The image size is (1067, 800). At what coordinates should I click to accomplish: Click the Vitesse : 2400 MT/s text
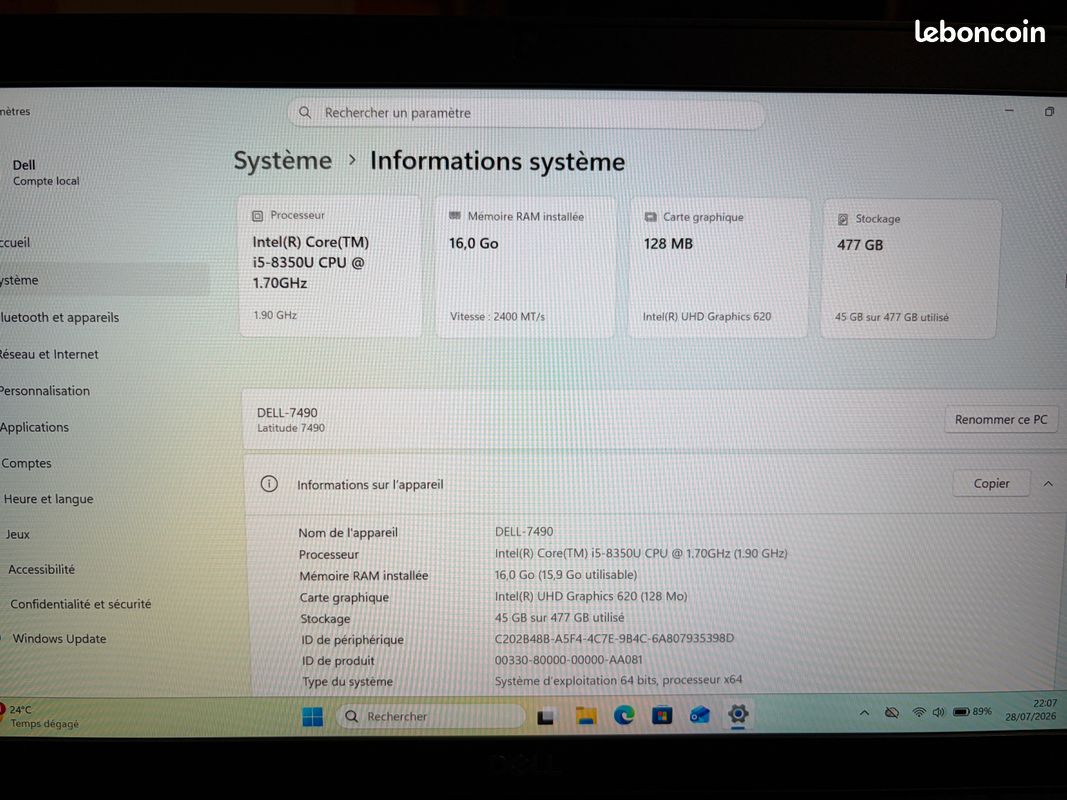(x=497, y=316)
